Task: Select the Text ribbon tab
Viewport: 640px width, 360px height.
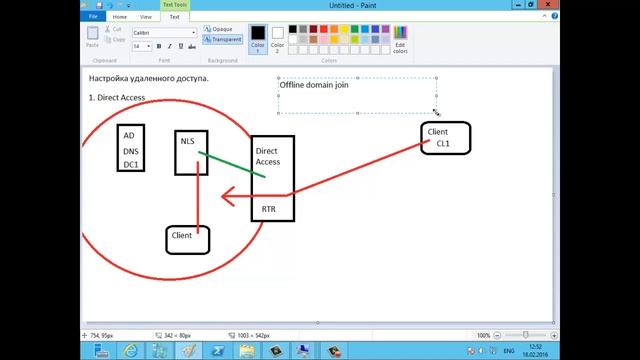Action: coord(174,17)
